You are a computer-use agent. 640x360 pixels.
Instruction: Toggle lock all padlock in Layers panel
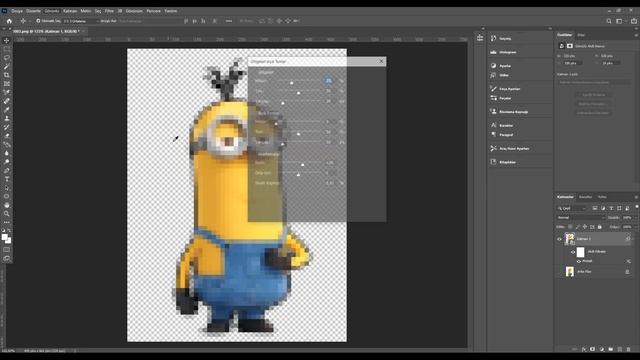pos(600,227)
